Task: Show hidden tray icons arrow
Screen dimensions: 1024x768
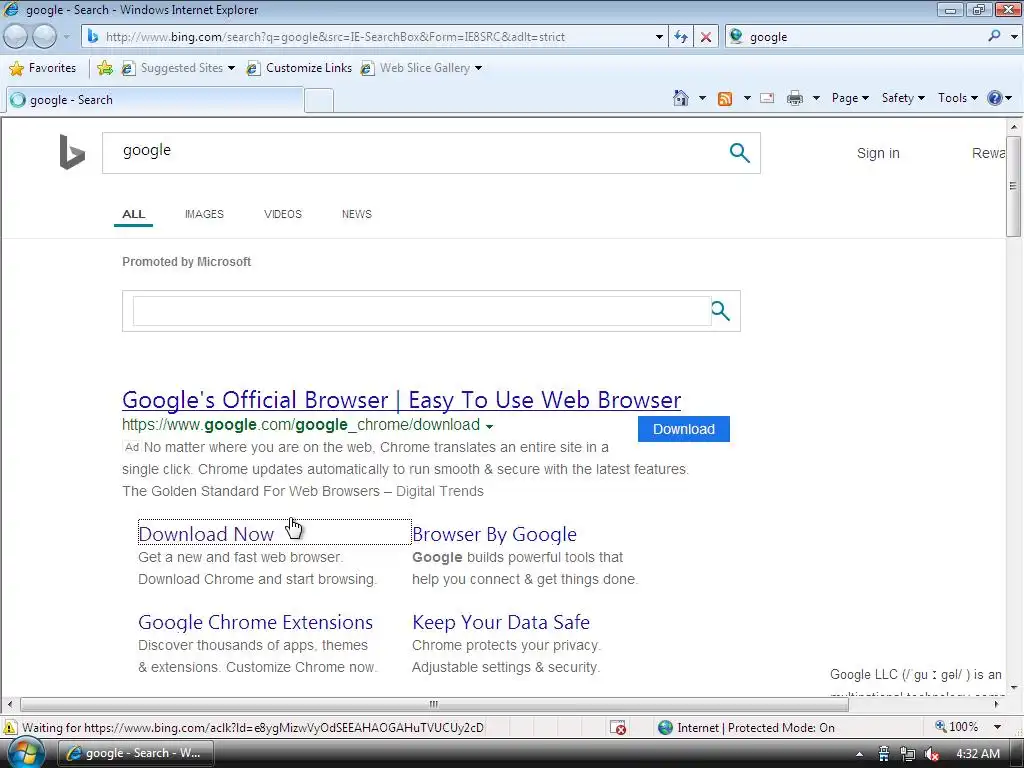Action: (859, 754)
